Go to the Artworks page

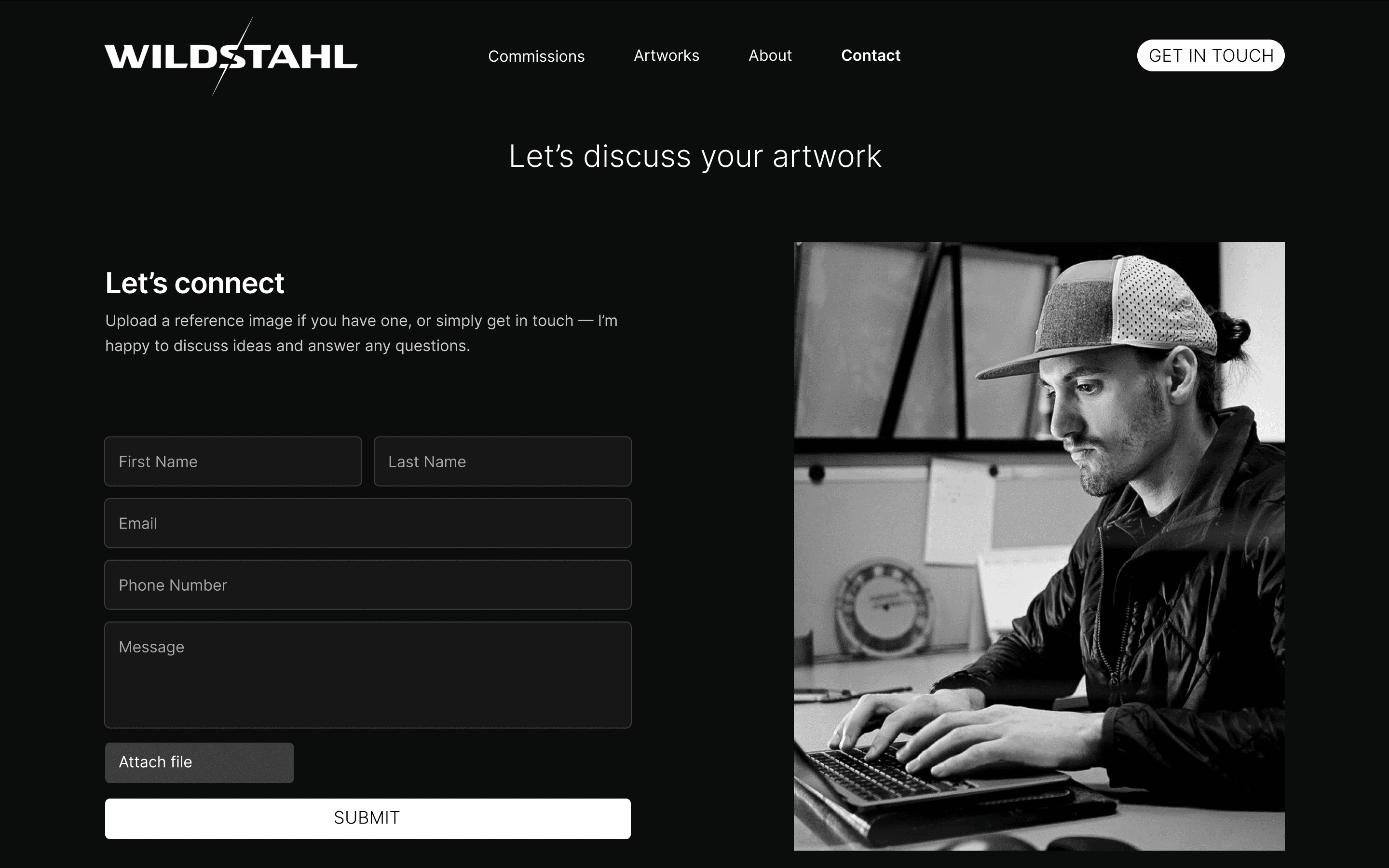(x=667, y=55)
